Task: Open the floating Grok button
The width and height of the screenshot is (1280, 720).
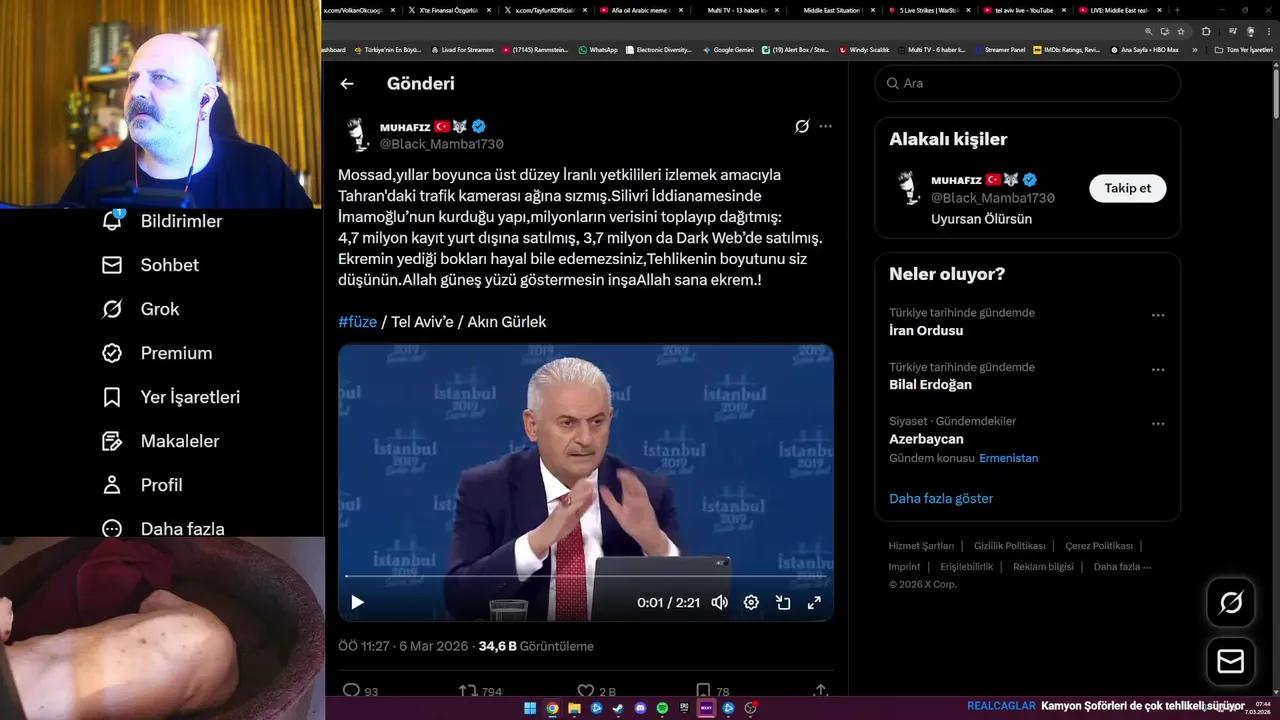Action: click(x=1231, y=602)
